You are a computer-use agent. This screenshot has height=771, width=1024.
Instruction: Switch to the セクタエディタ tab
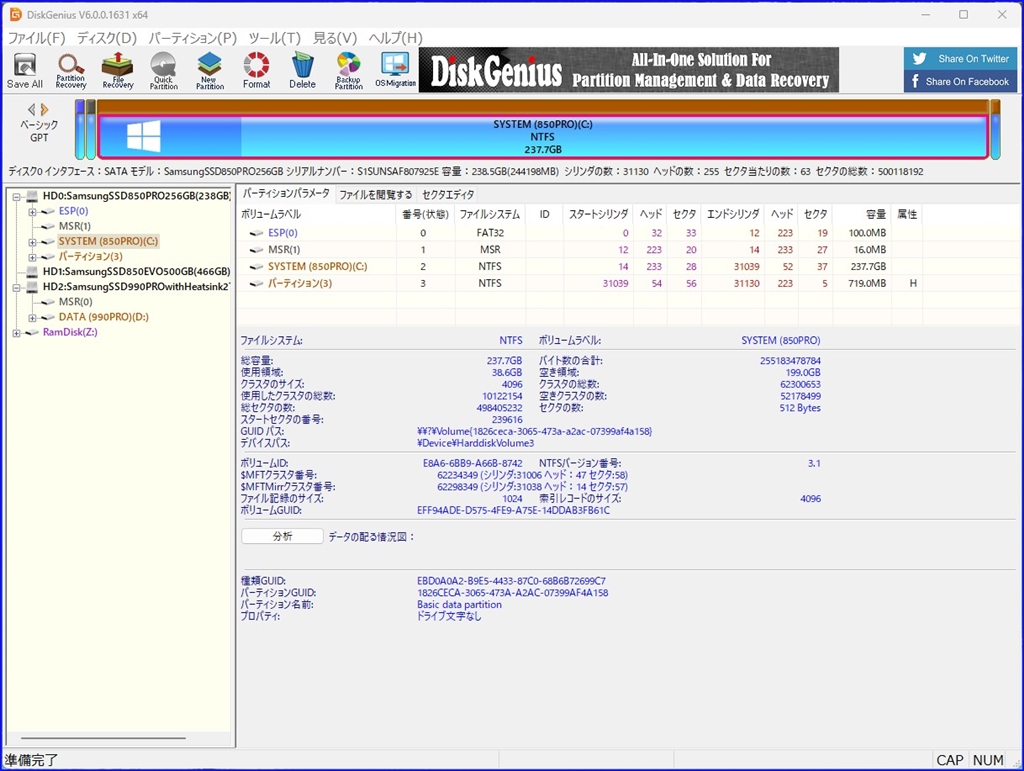point(448,194)
